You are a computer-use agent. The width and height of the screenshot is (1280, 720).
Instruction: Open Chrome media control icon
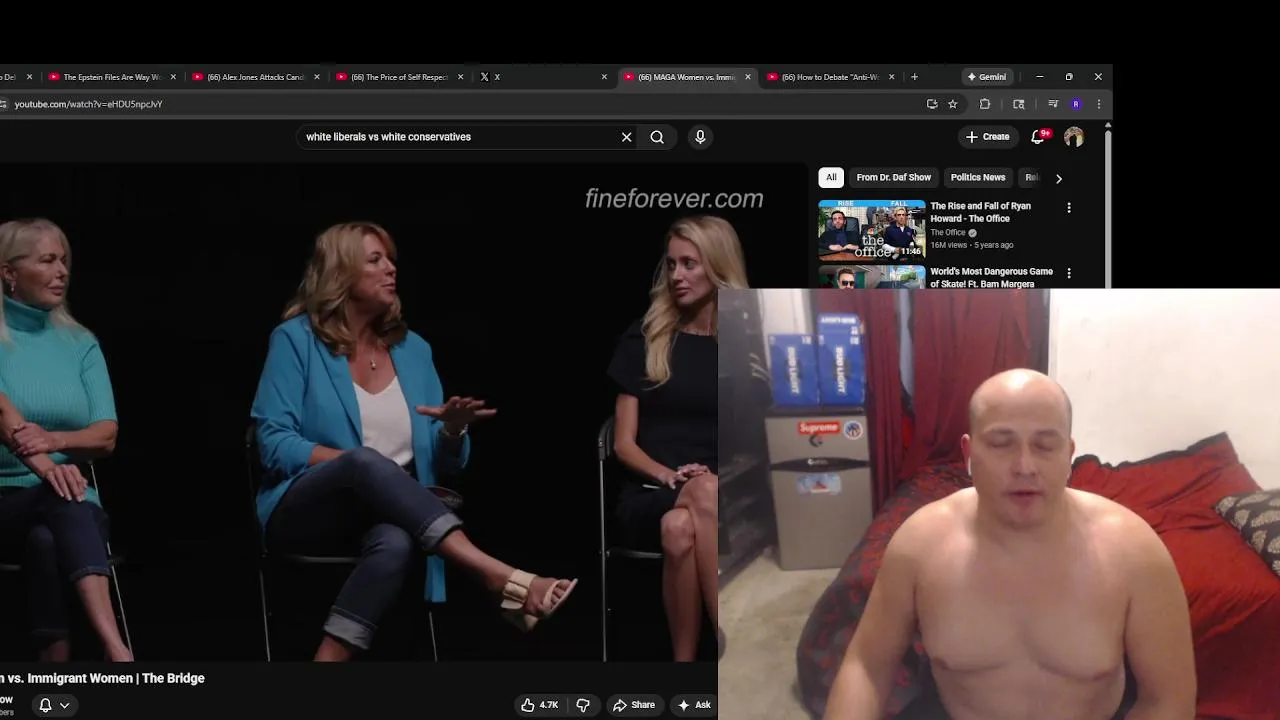point(1053,104)
